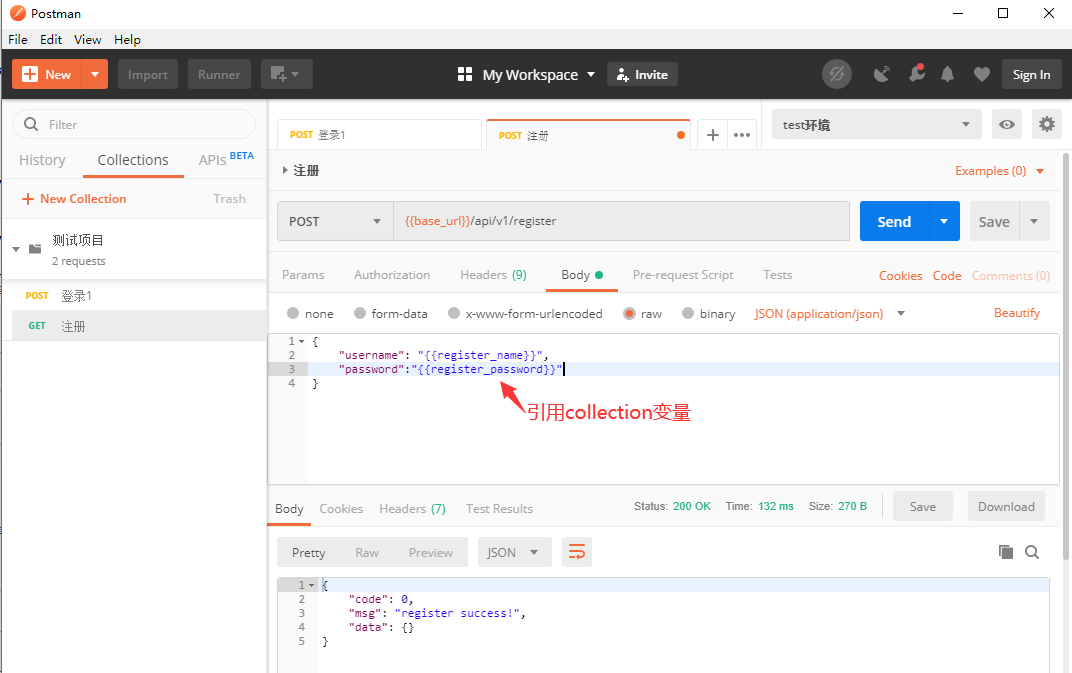Open environment quick look eye icon

click(x=1006, y=124)
